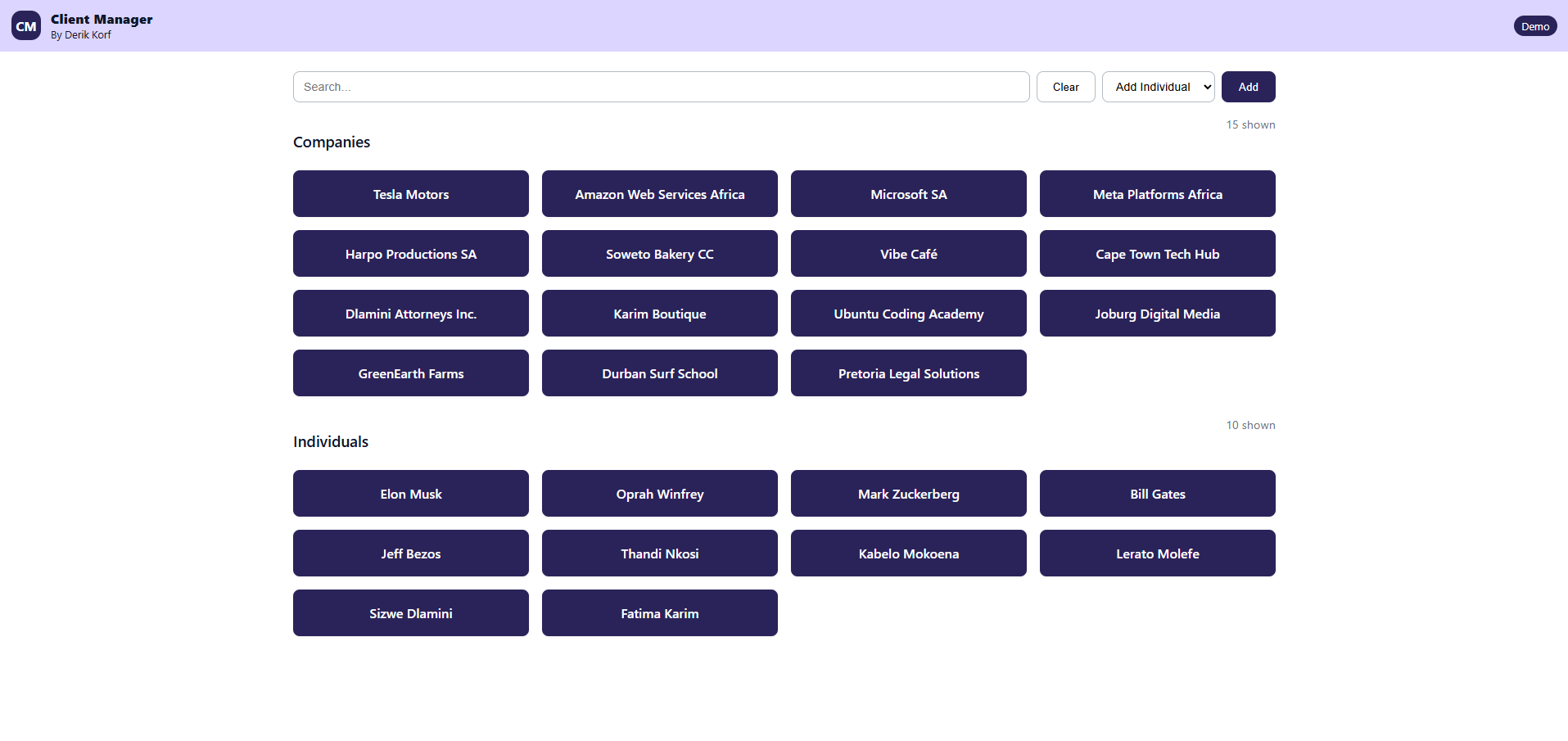Click the 15 shown count

coord(1250,124)
